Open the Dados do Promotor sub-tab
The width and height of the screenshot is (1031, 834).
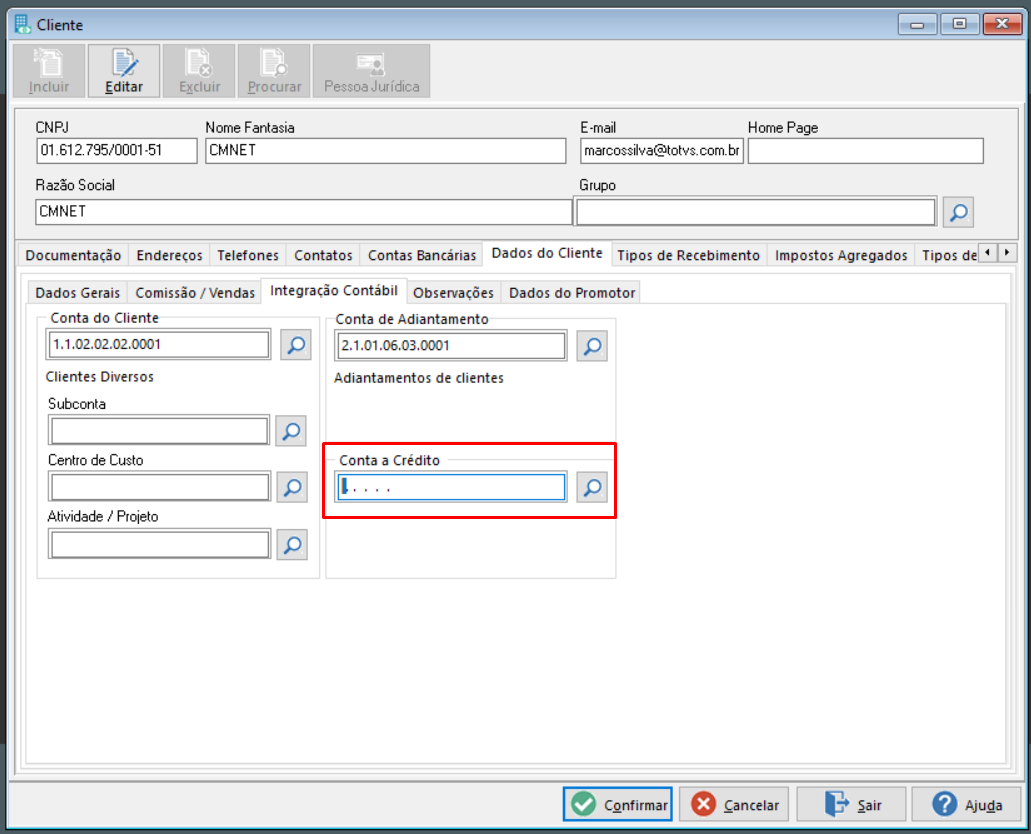pyautogui.click(x=572, y=293)
